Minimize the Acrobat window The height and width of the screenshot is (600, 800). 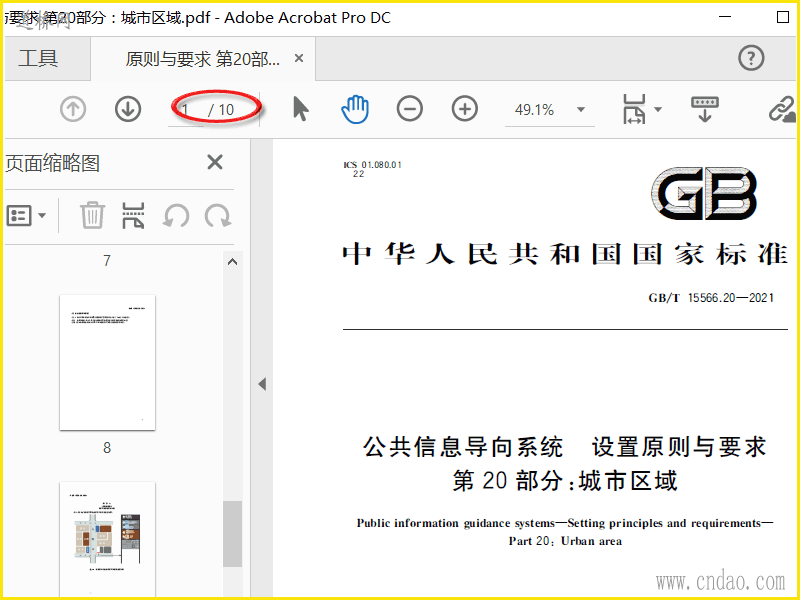[x=725, y=17]
